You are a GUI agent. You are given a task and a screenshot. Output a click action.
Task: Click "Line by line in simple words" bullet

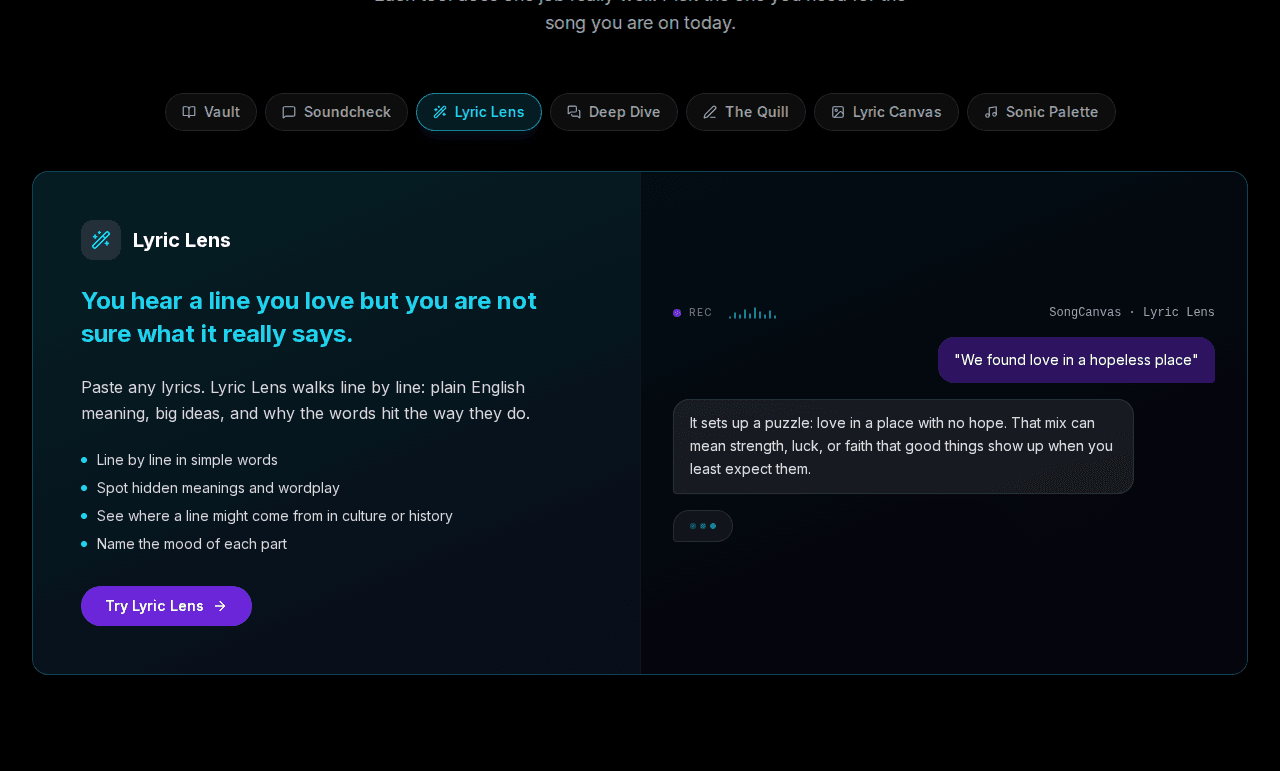(x=187, y=460)
